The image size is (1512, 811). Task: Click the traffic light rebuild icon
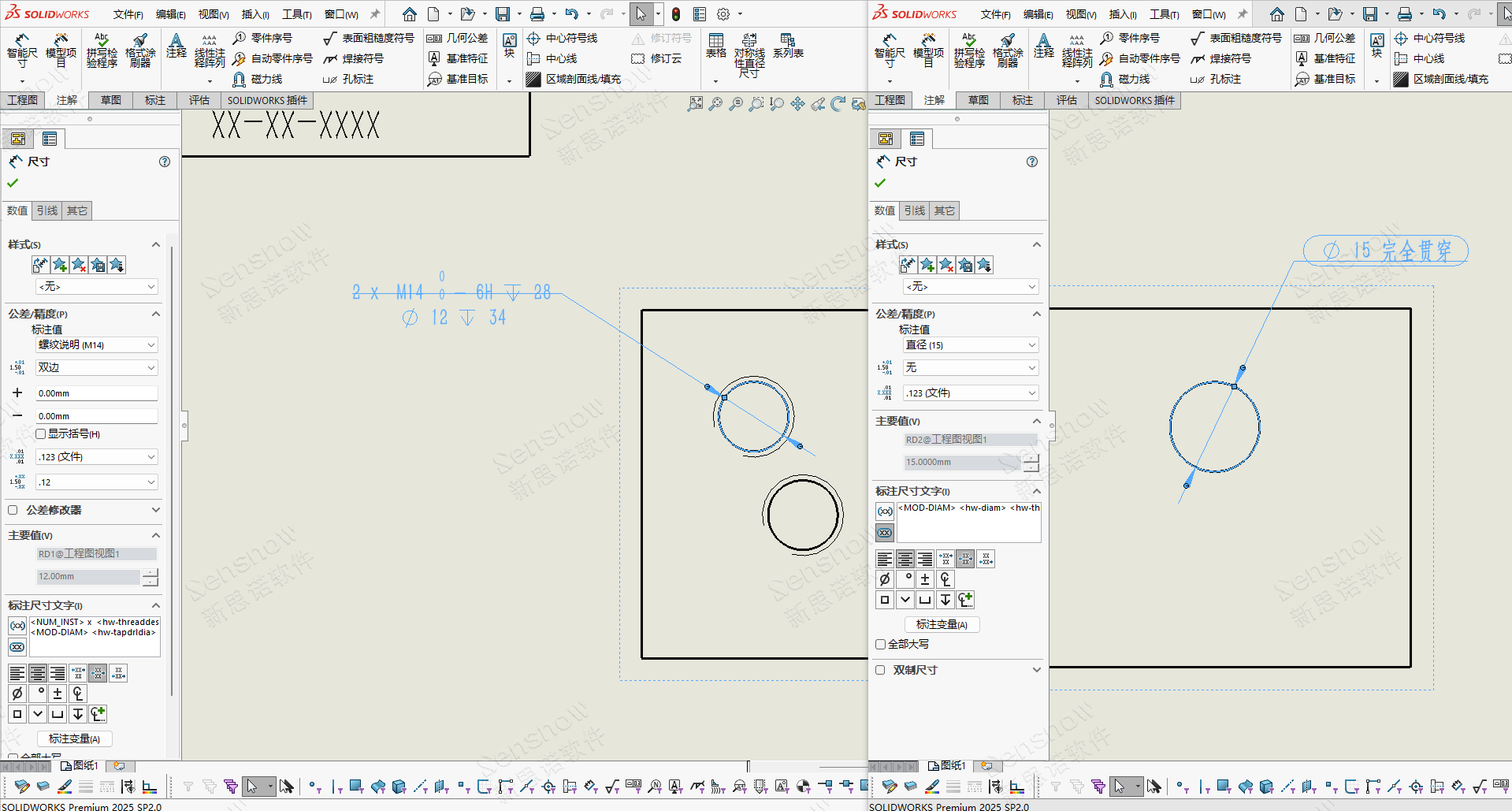point(676,14)
